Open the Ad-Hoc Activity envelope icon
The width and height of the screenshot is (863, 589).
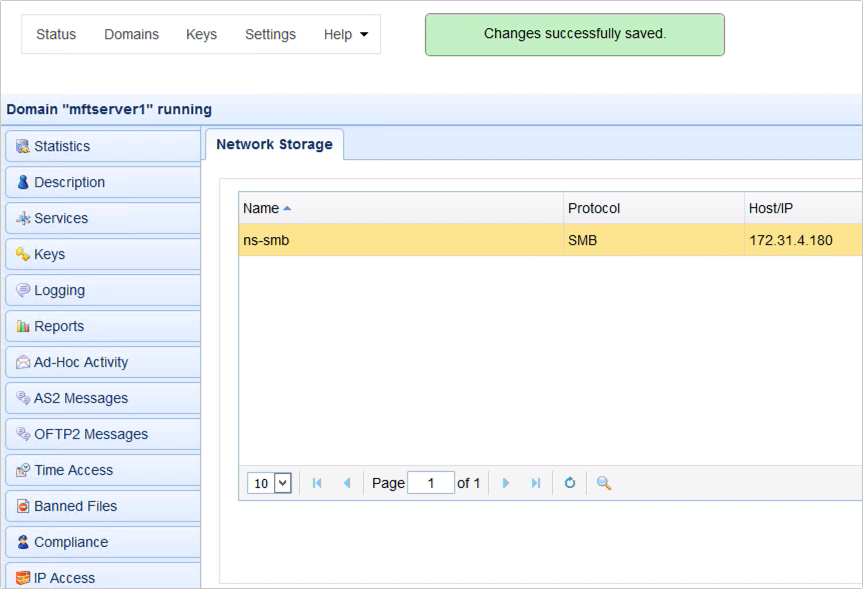click(x=22, y=362)
